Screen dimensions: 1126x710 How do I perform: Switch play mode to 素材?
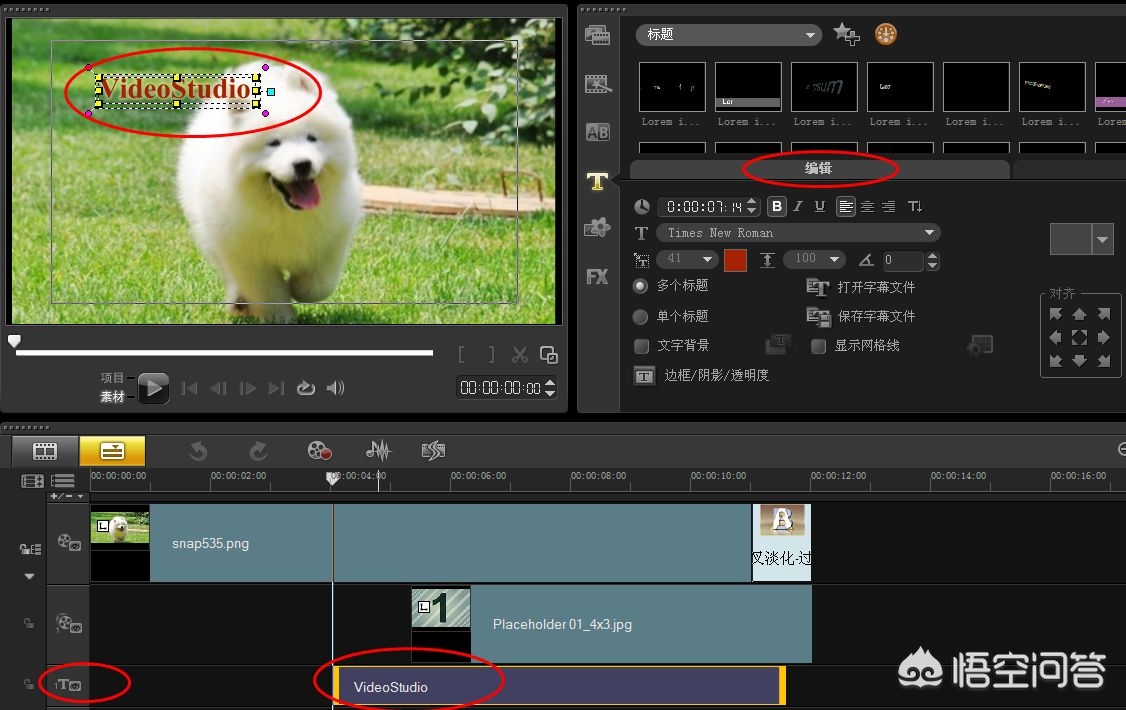tap(112, 396)
